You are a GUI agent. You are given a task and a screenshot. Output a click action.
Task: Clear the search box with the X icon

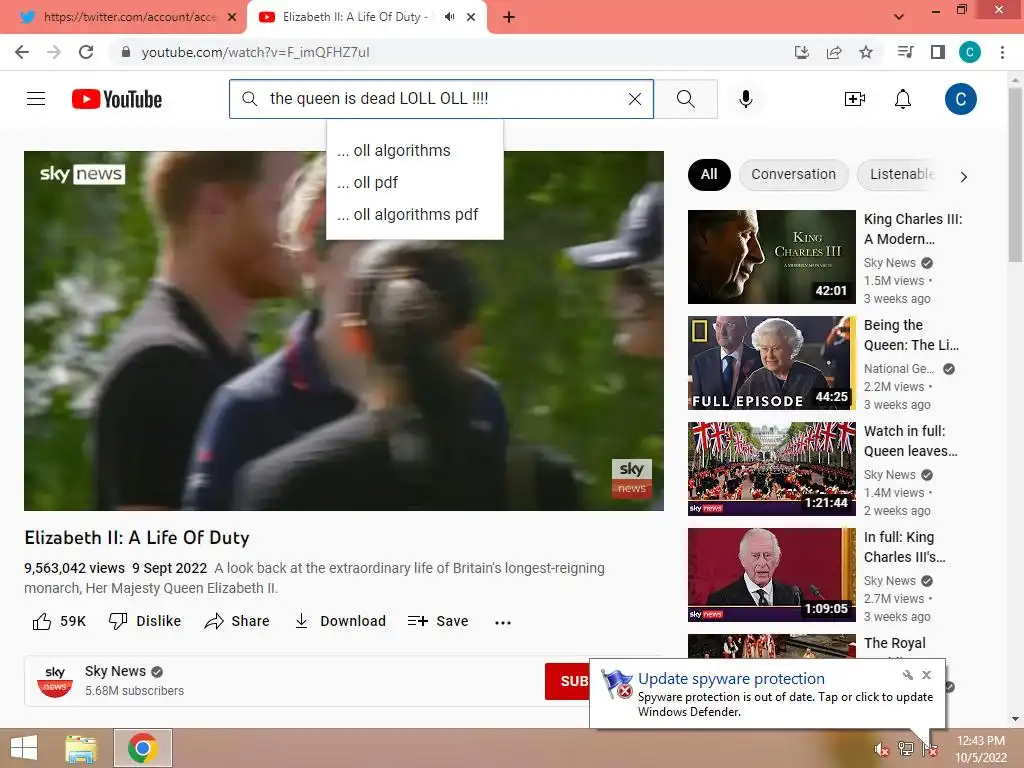point(635,99)
